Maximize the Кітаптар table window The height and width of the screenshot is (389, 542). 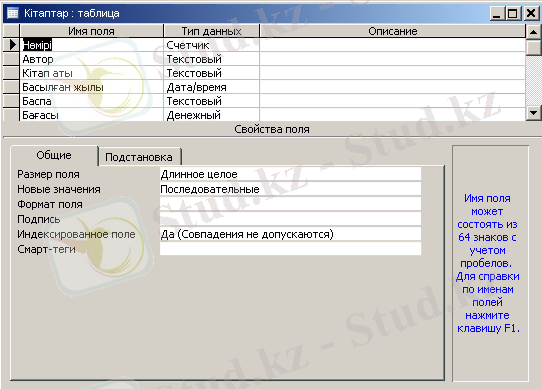pyautogui.click(x=513, y=13)
